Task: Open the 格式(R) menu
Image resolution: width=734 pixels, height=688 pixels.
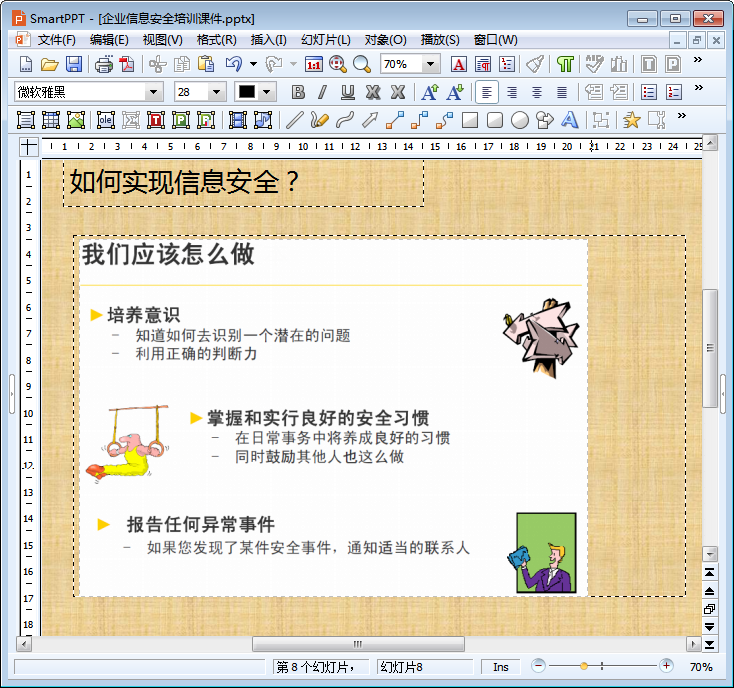Action: (216, 40)
